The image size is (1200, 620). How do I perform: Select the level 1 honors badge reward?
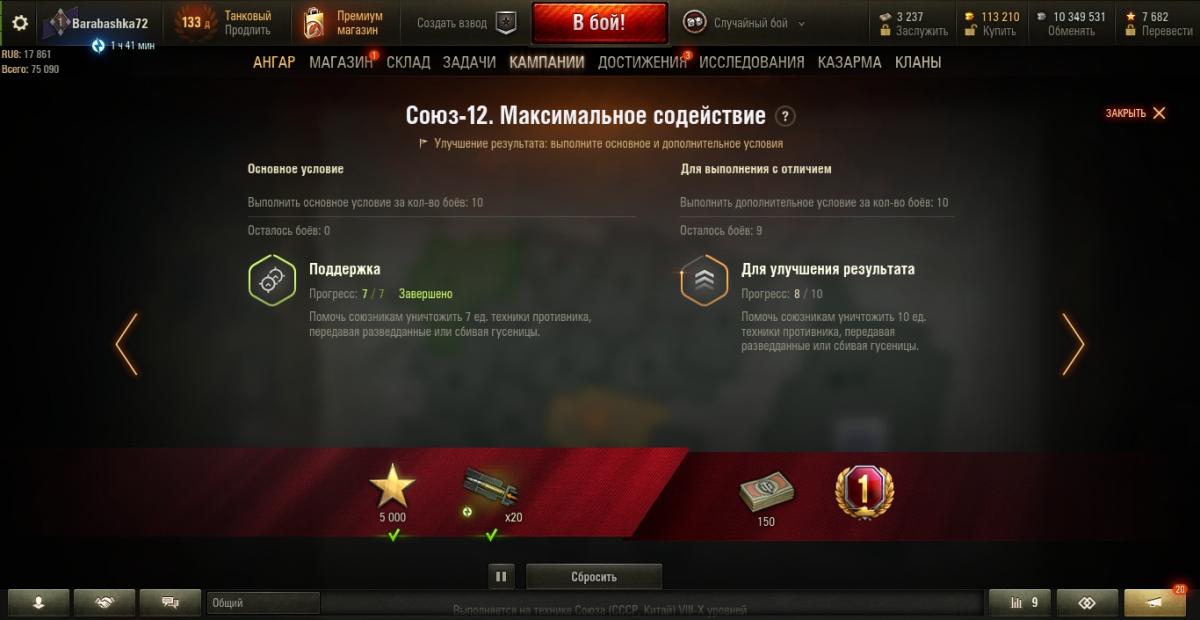pyautogui.click(x=864, y=491)
